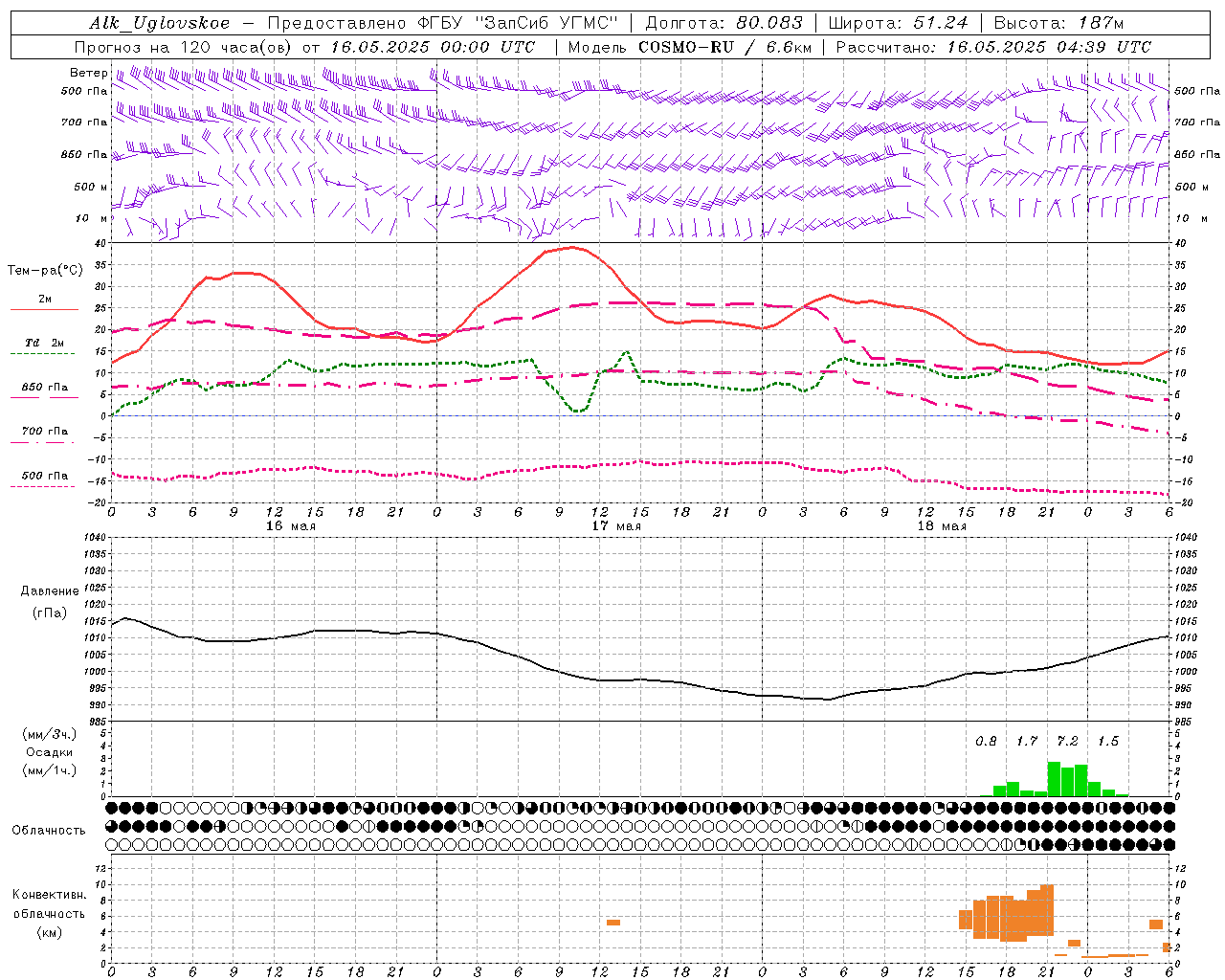Select the text Предоставлено ФГБУ "ЗапСиб УГМС"

tap(443, 23)
